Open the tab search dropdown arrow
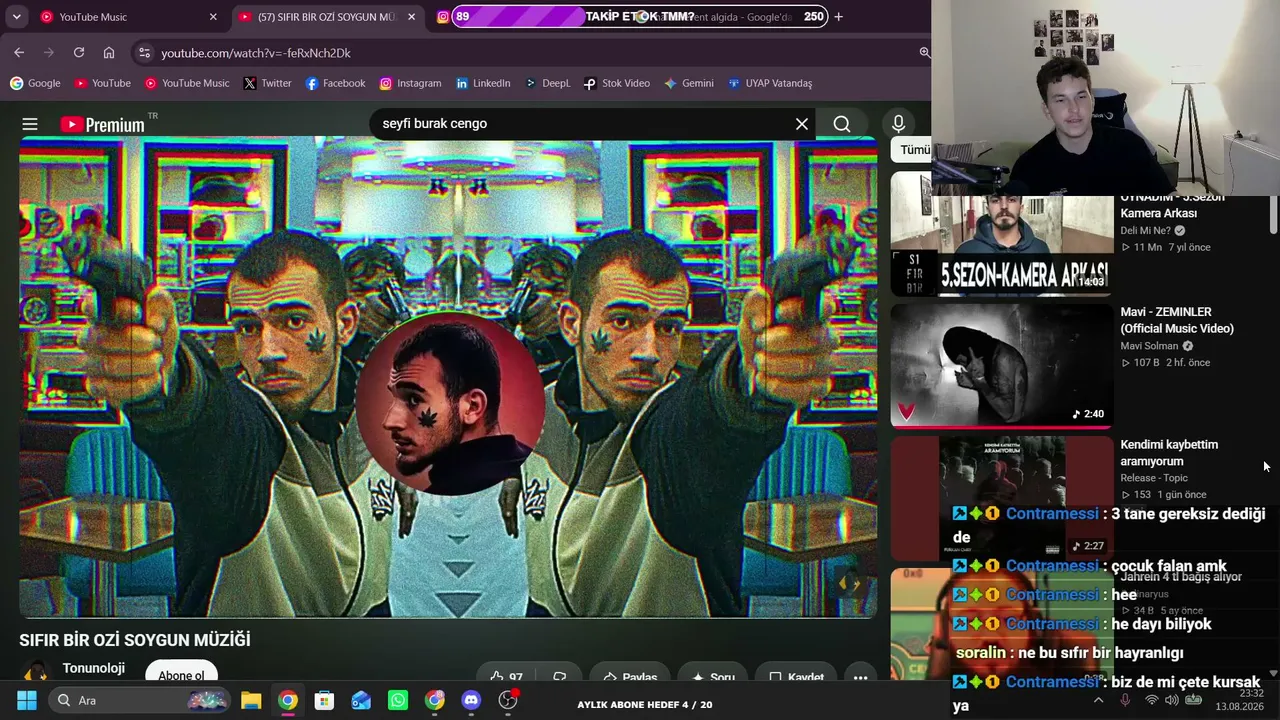Image resolution: width=1280 pixels, height=720 pixels. tap(15, 17)
